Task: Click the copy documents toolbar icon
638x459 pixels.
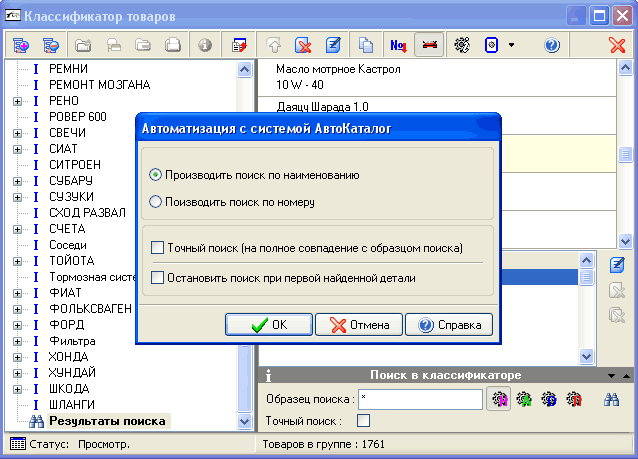Action: [366, 45]
